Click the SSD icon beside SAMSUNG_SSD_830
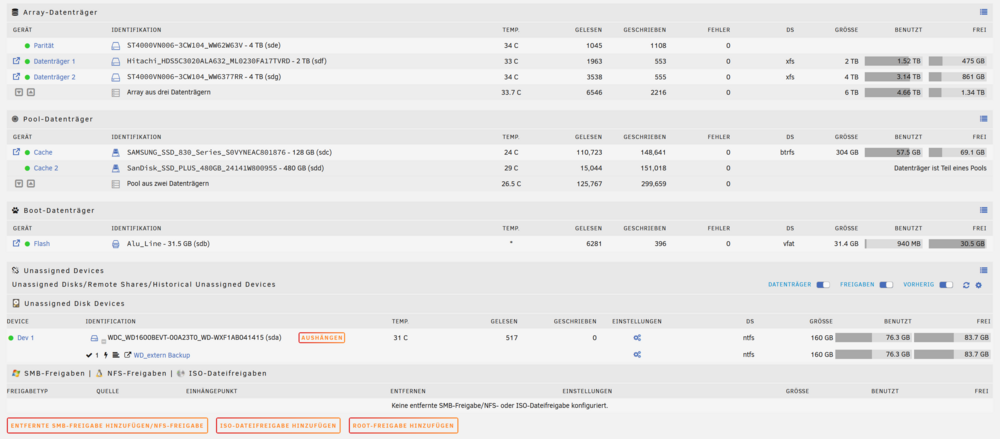 point(116,153)
